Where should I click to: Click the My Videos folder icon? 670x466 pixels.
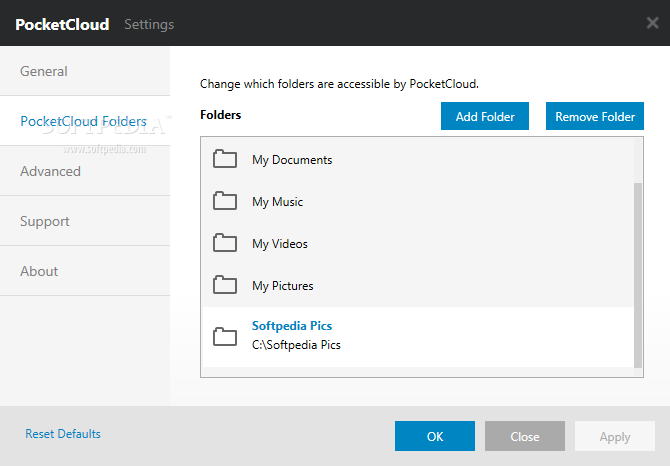click(x=225, y=243)
